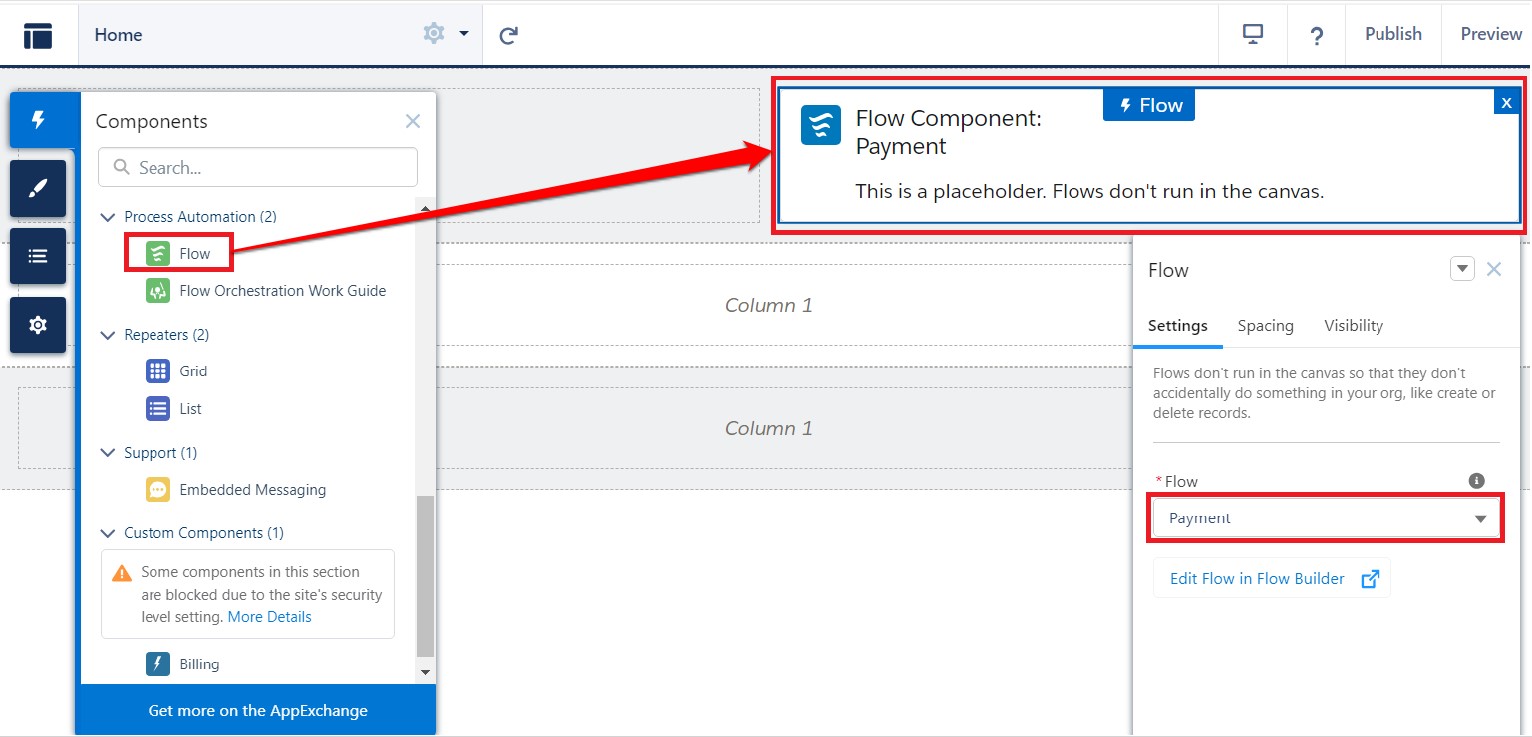Viewport: 1532px width, 737px height.
Task: Delete Flow component with x button
Action: 1507,102
